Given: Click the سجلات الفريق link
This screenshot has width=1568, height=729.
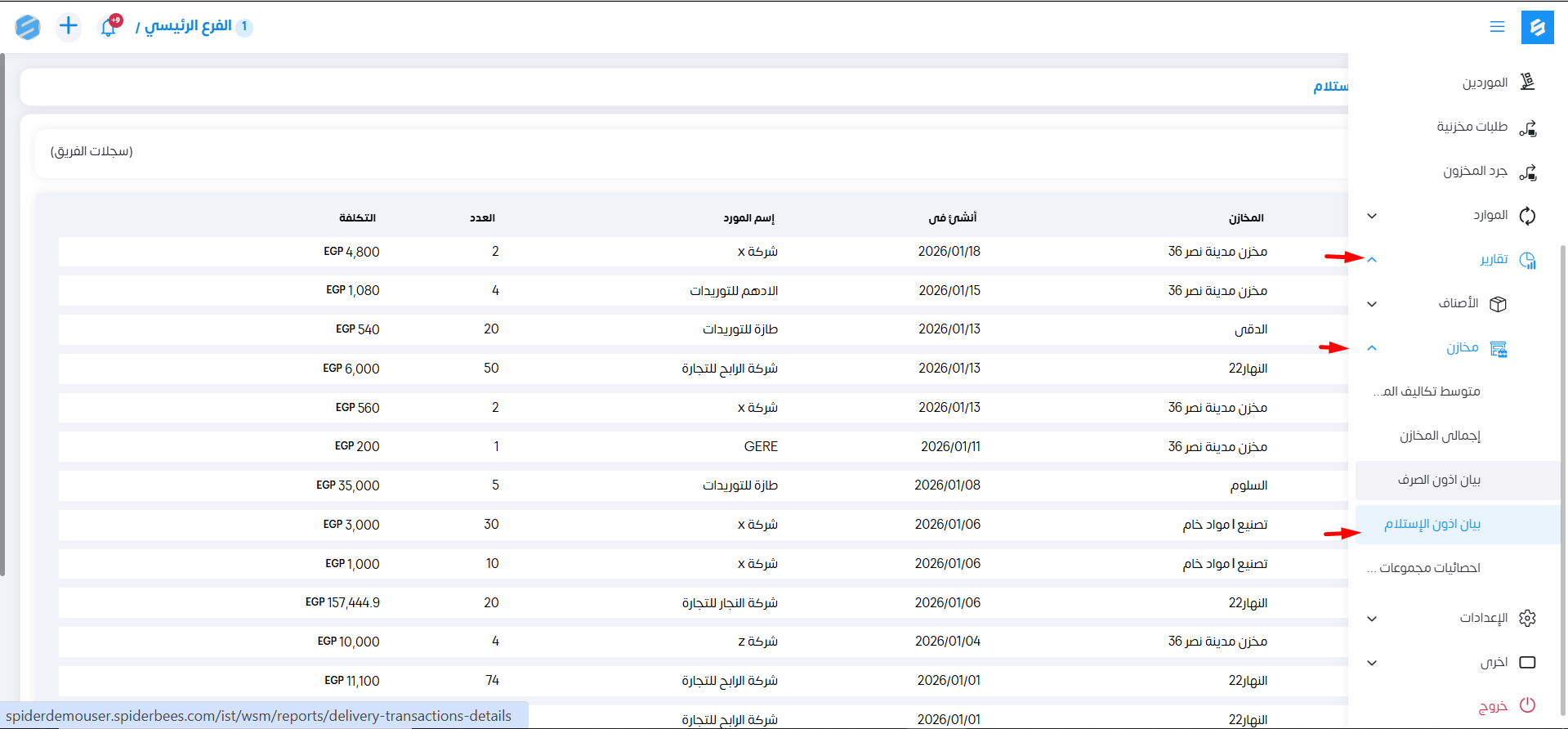Looking at the screenshot, I should [92, 151].
